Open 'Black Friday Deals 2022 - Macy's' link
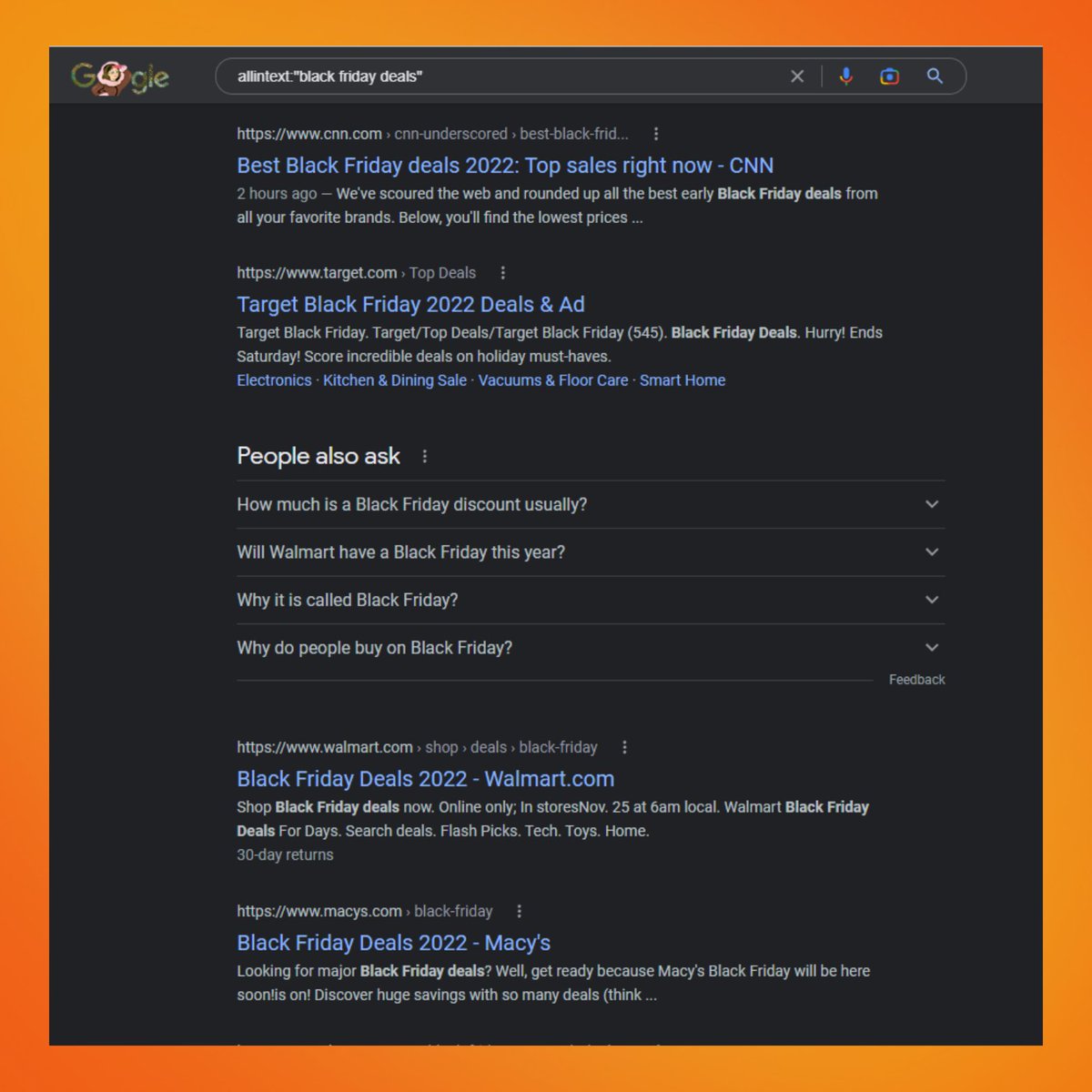The width and height of the screenshot is (1092, 1092). point(393,943)
